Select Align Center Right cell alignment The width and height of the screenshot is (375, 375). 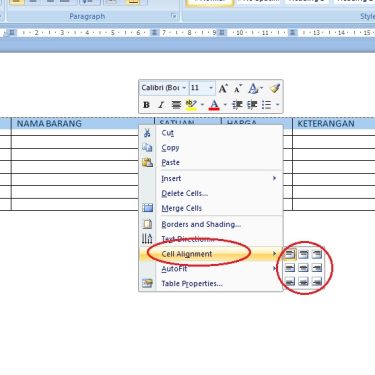coord(317,268)
